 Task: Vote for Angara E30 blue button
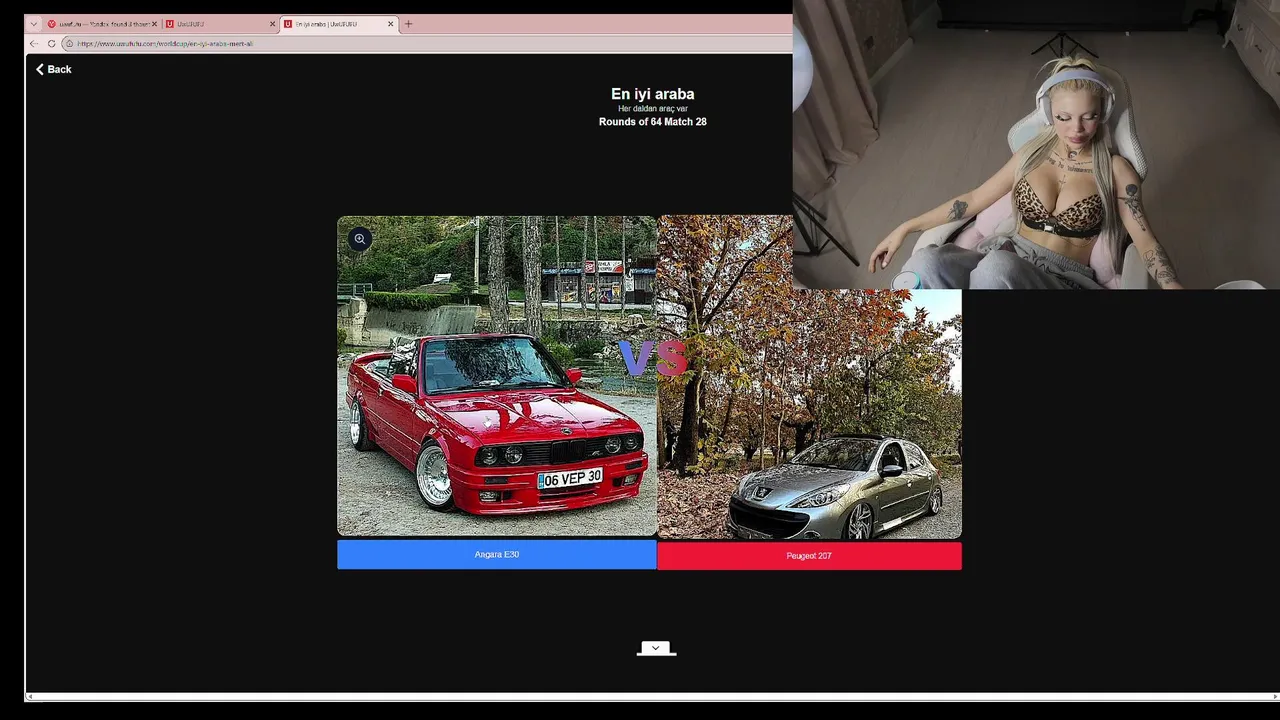tap(496, 555)
